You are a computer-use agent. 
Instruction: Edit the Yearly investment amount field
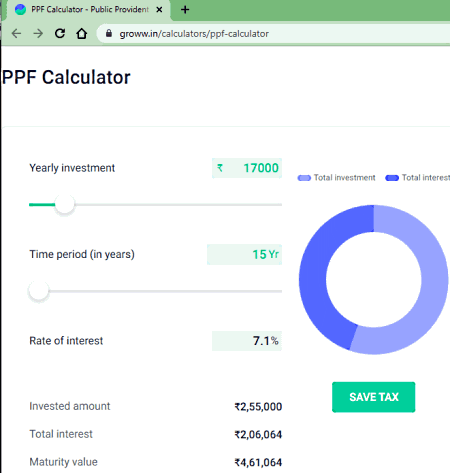247,168
